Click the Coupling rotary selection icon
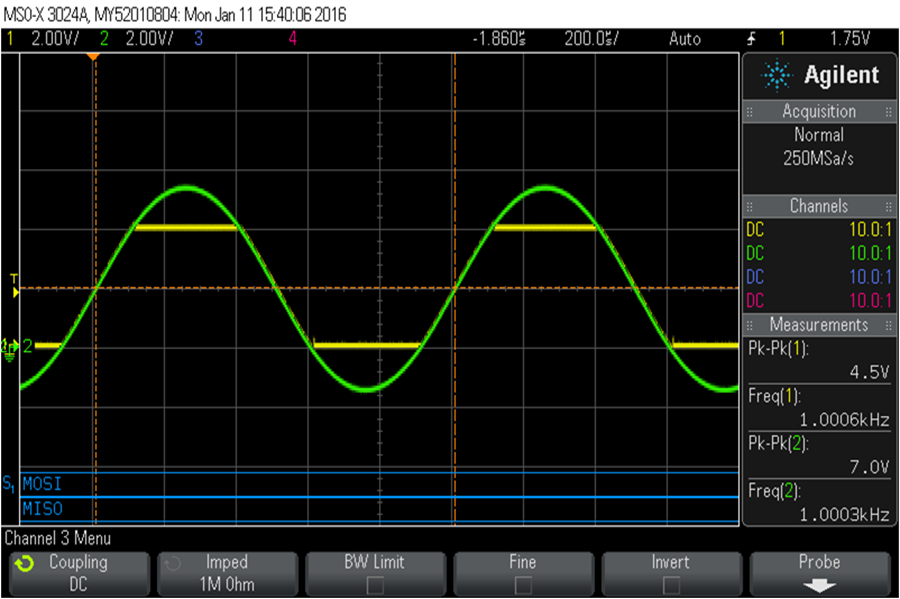This screenshot has width=900, height=599. 25,564
